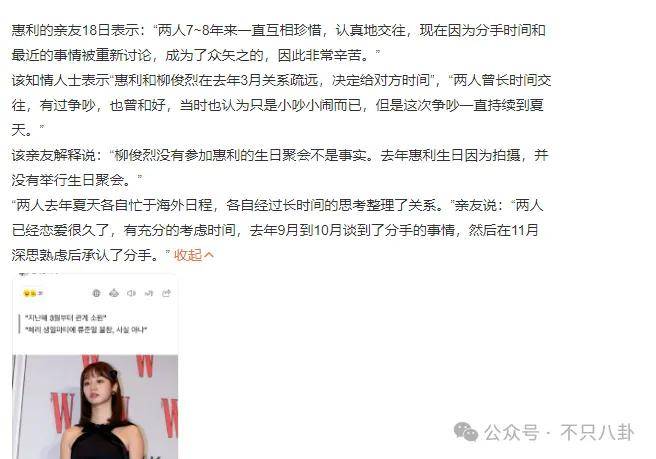Click the font size icon in the embedded article
This screenshot has height=459, width=656.
tap(149, 293)
